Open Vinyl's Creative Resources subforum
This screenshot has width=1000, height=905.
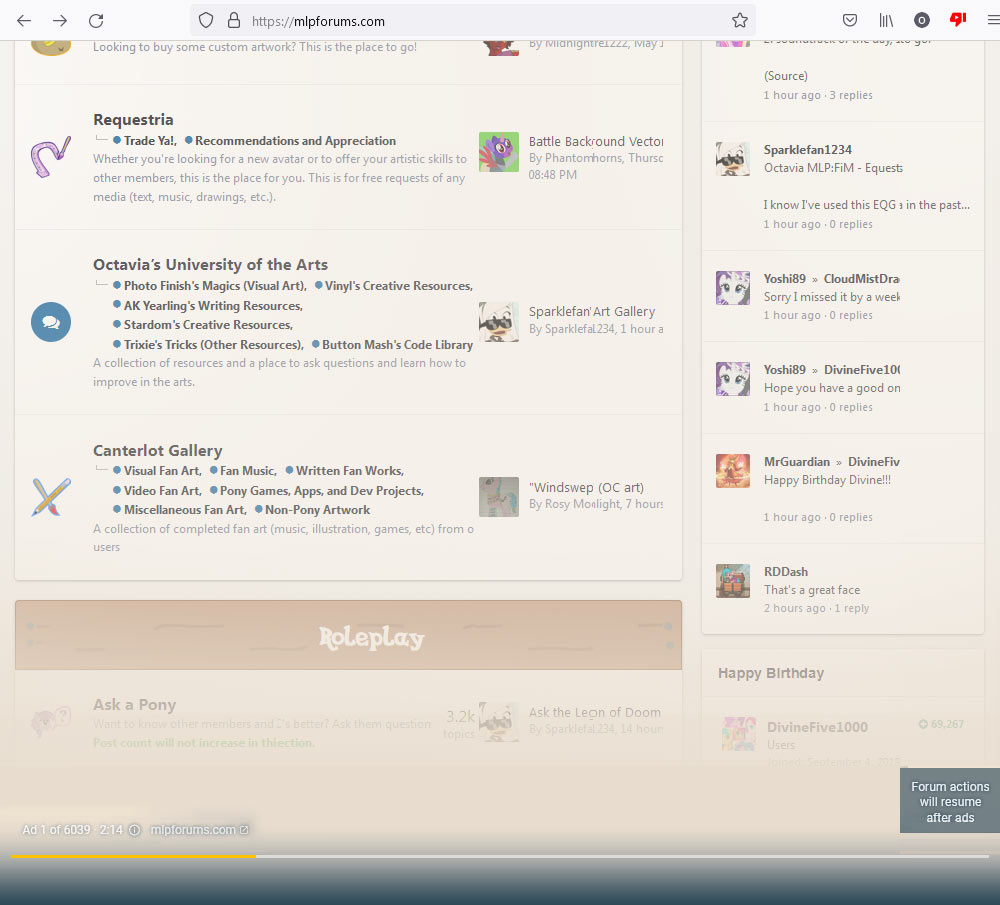tap(397, 286)
